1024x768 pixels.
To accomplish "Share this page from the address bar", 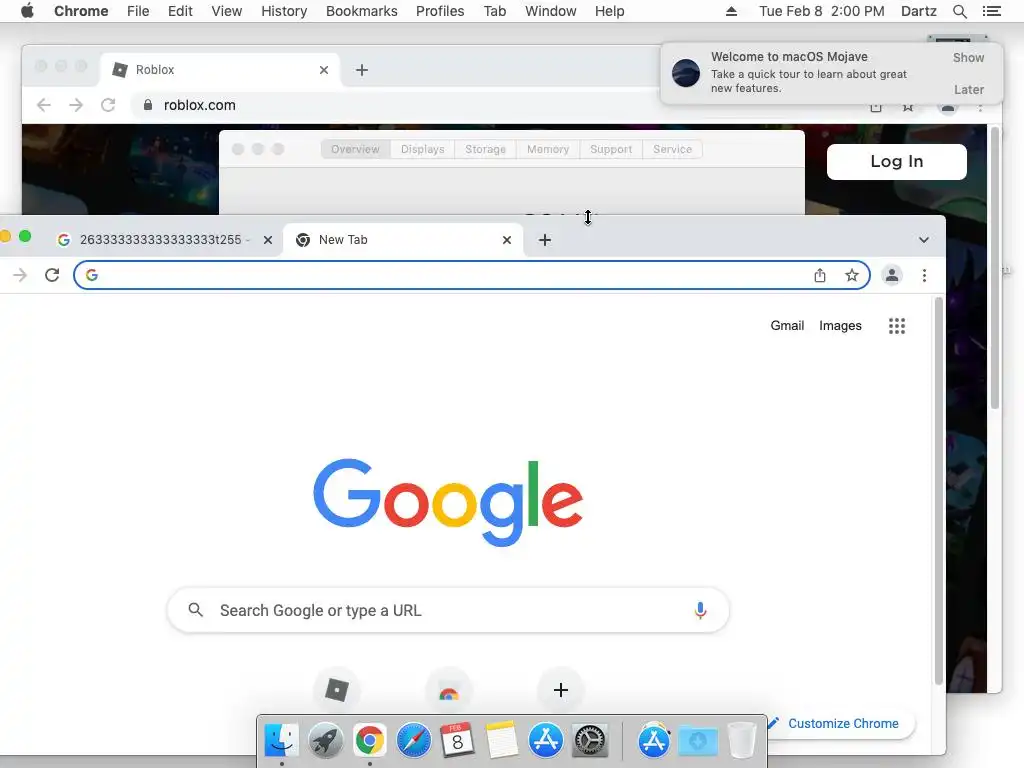I will click(820, 276).
